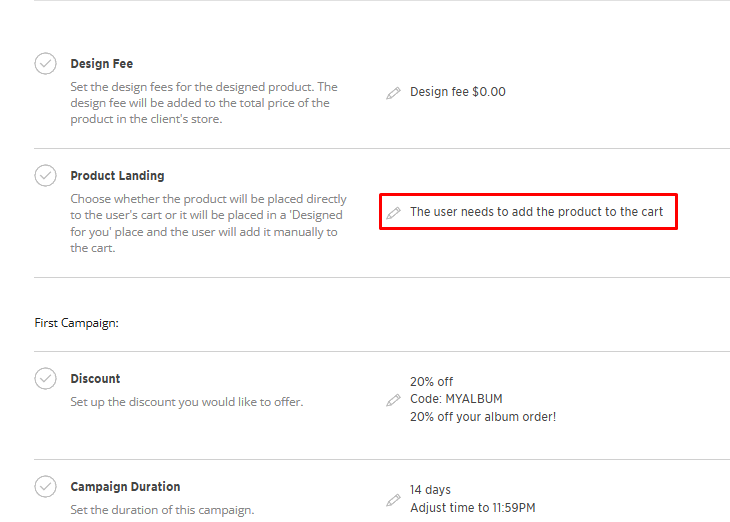Click "Adjust time to 11:59PM" text

tap(472, 508)
